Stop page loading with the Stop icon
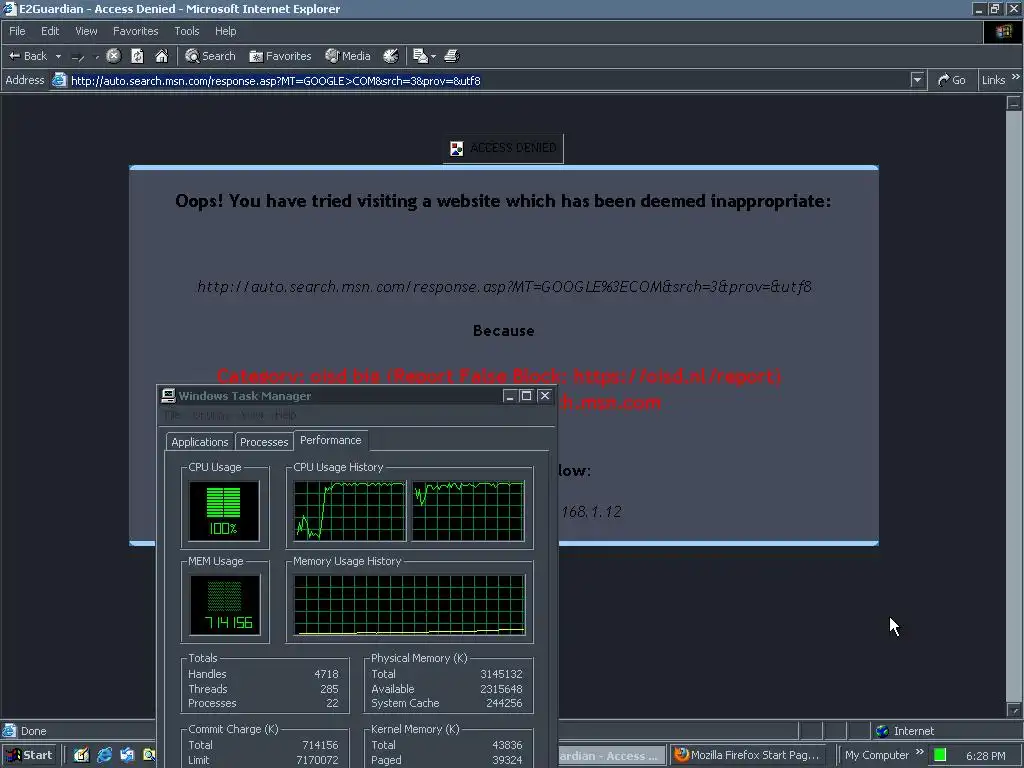The height and width of the screenshot is (768, 1024). (x=114, y=56)
